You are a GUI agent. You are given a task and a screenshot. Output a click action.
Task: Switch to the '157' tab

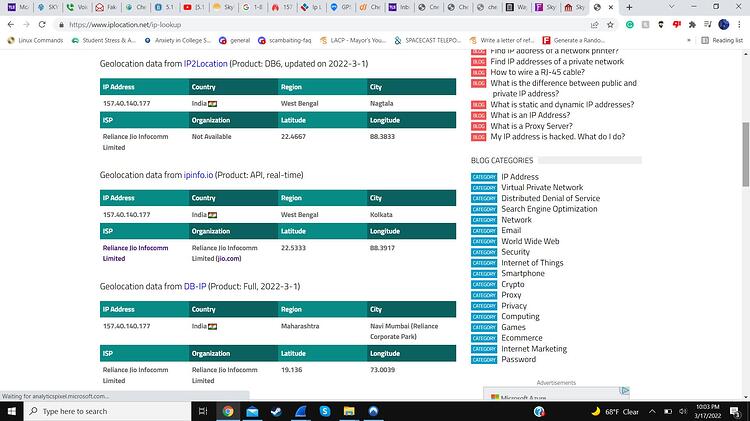click(x=282, y=7)
